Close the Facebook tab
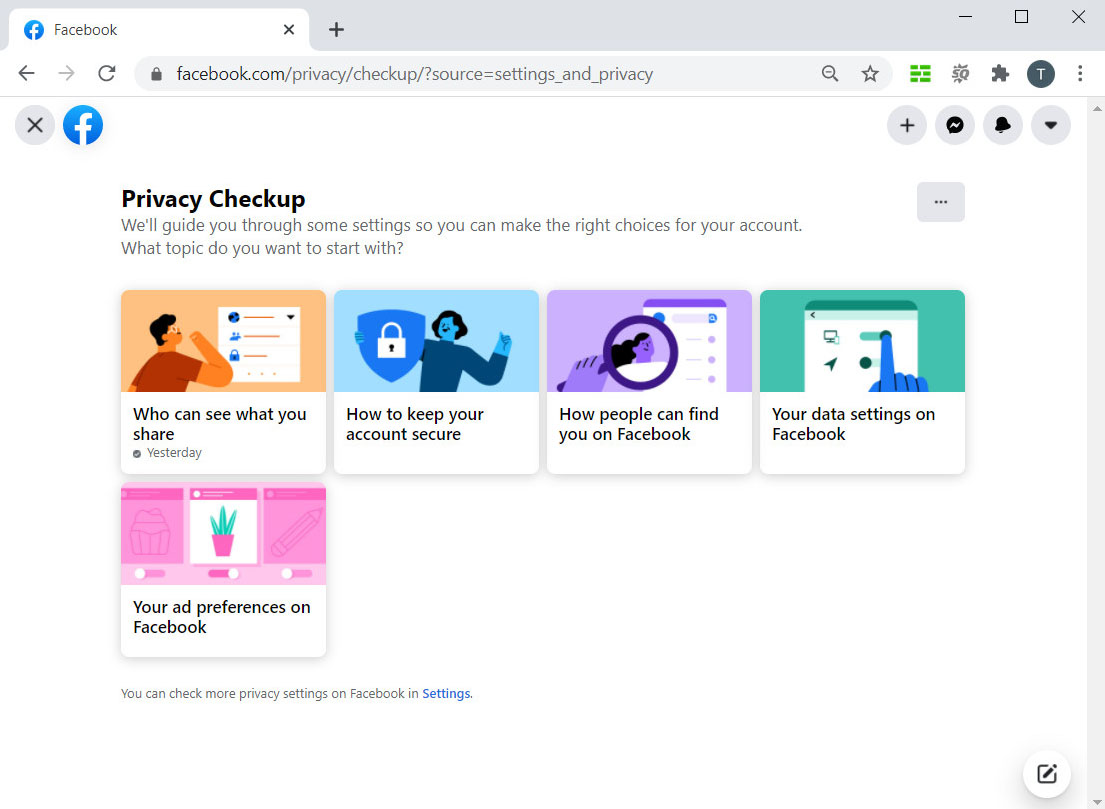Screen dimensions: 1105x809 pos(289,30)
